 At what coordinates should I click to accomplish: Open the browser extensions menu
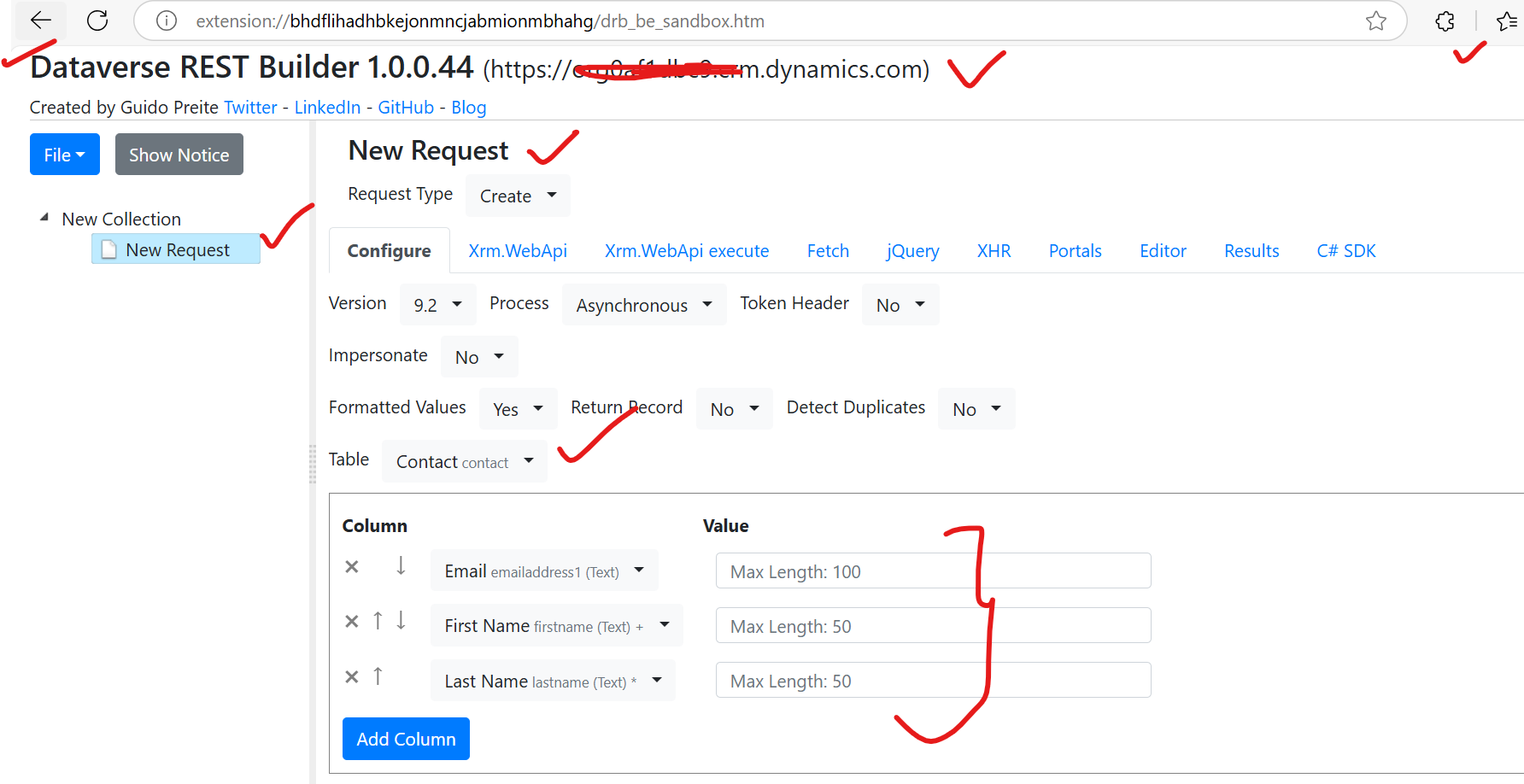point(1445,21)
